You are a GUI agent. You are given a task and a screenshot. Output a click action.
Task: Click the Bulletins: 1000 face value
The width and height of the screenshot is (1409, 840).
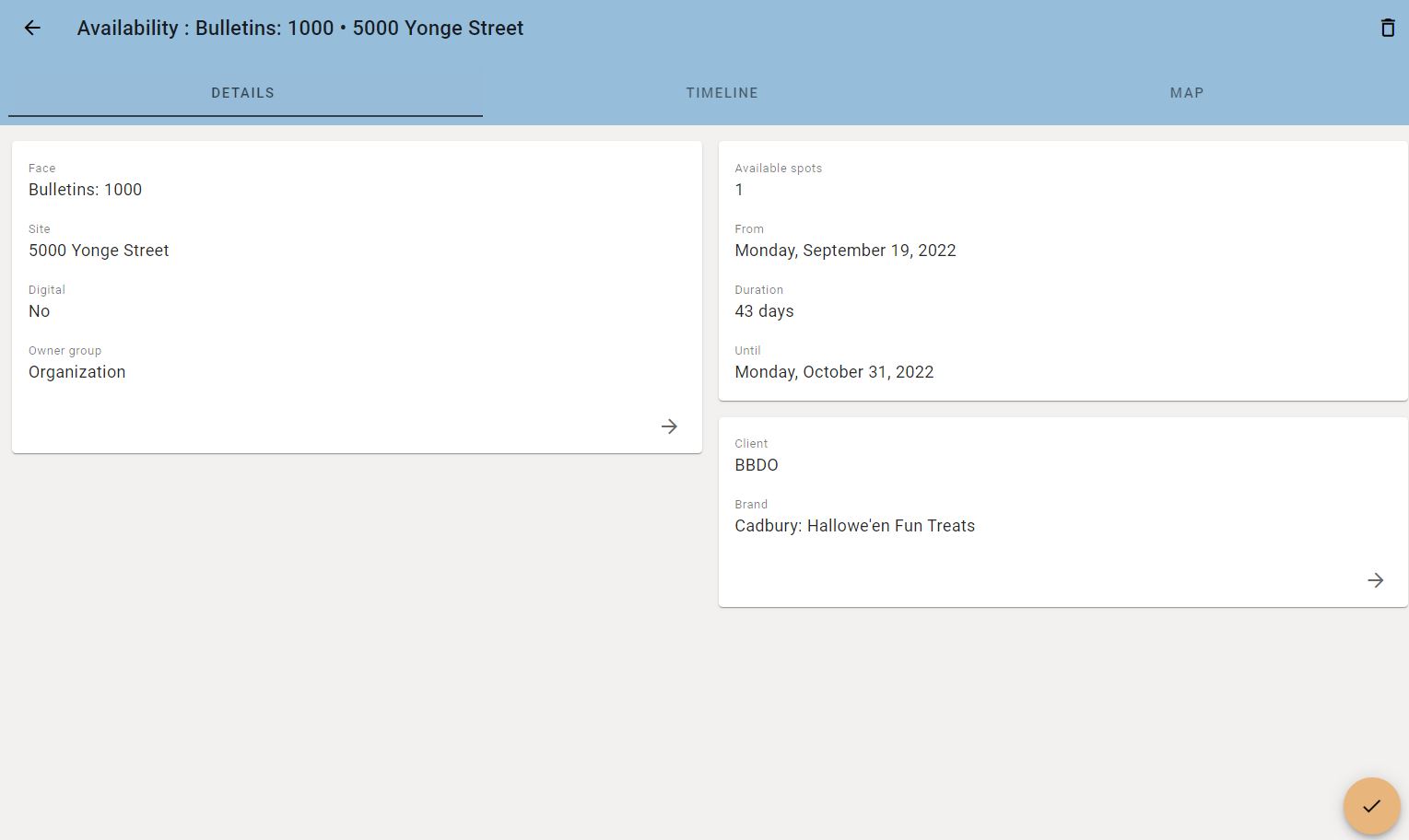click(x=86, y=190)
